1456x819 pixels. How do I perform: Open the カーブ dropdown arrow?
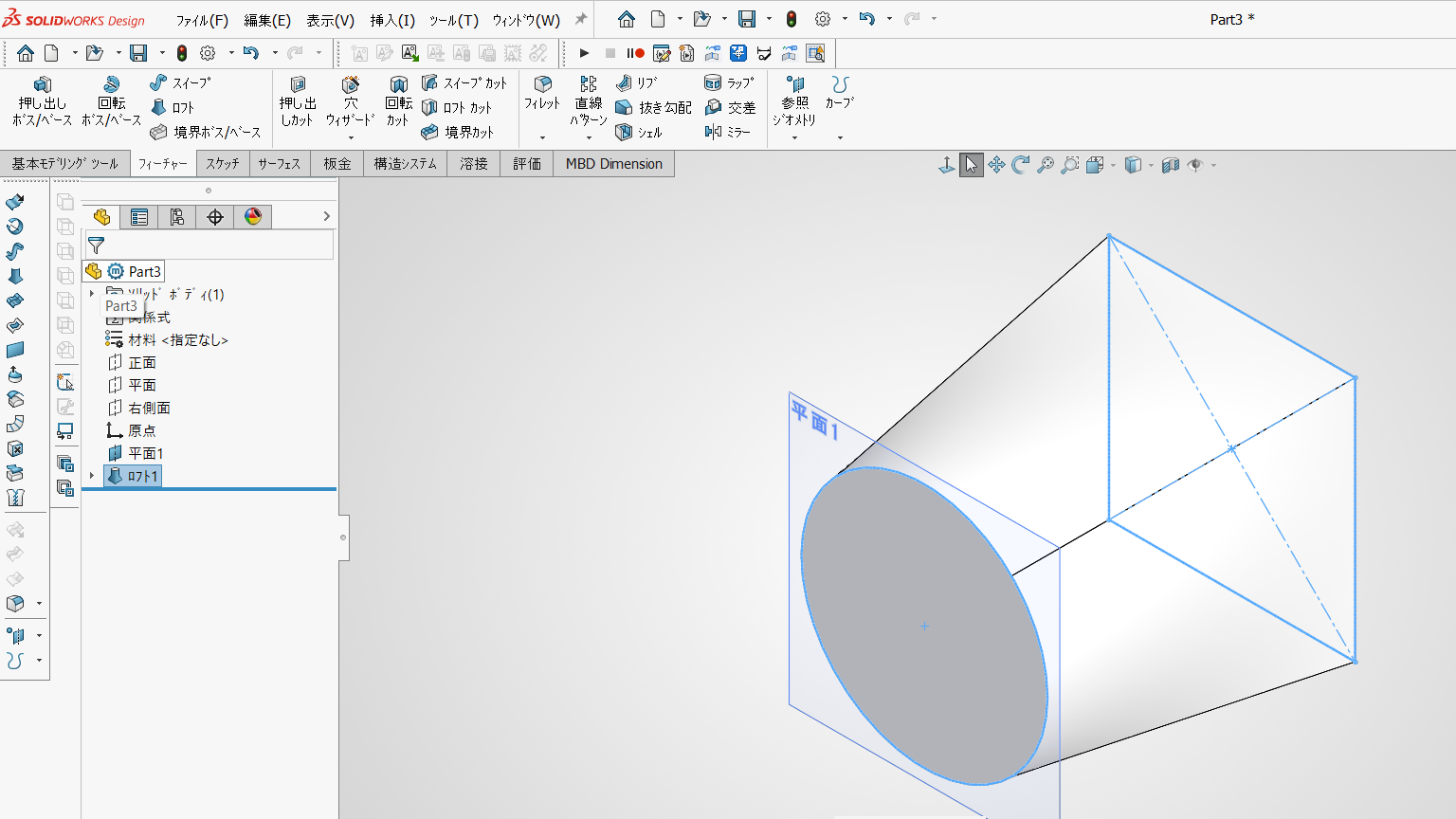coord(840,138)
